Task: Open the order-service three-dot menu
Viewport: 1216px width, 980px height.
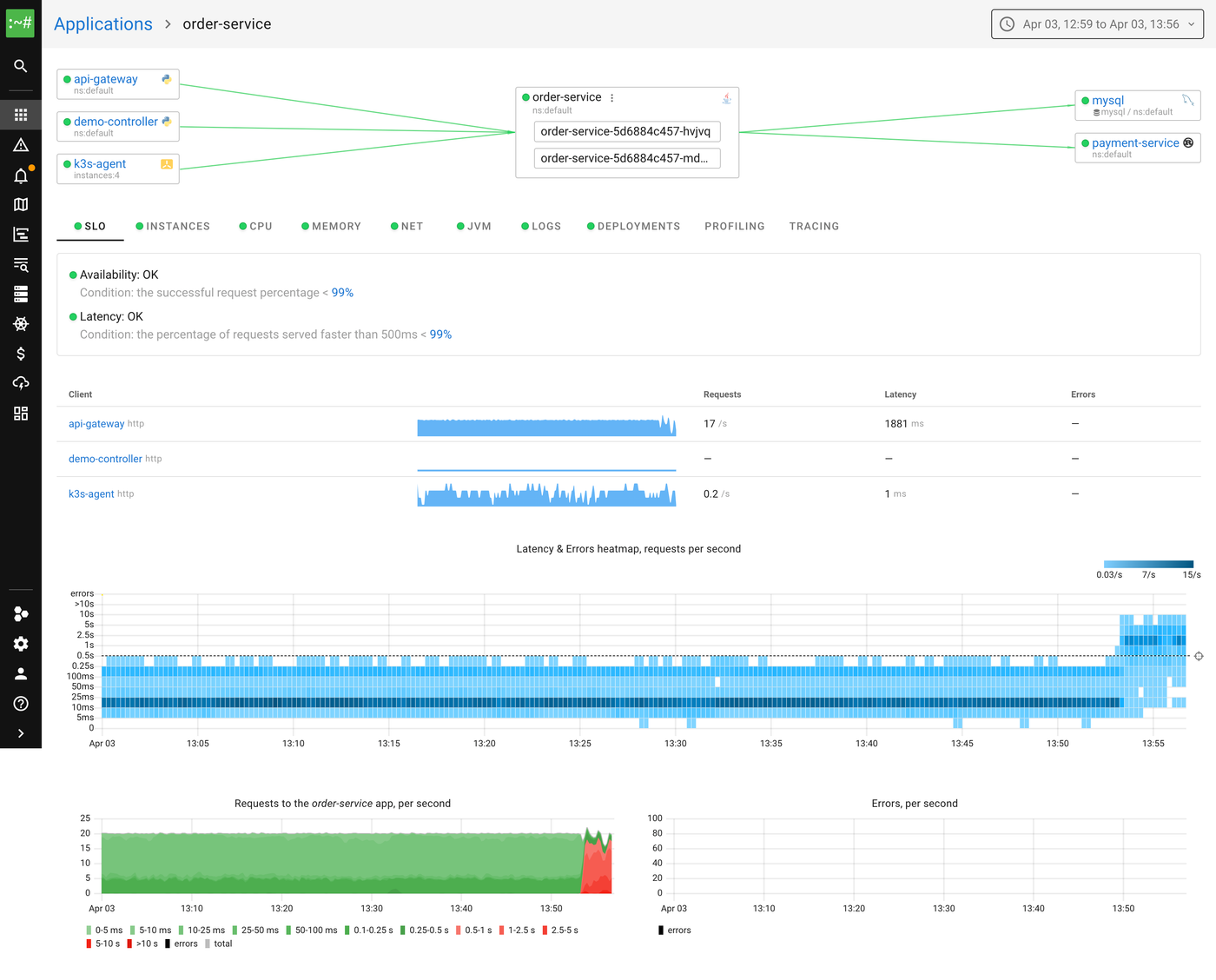Action: 612,98
